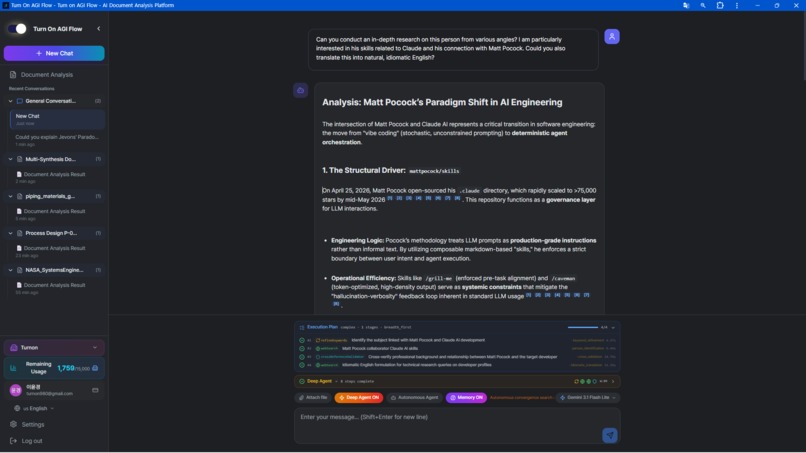Click the Settings gear icon
This screenshot has width=806, height=453.
13,425
